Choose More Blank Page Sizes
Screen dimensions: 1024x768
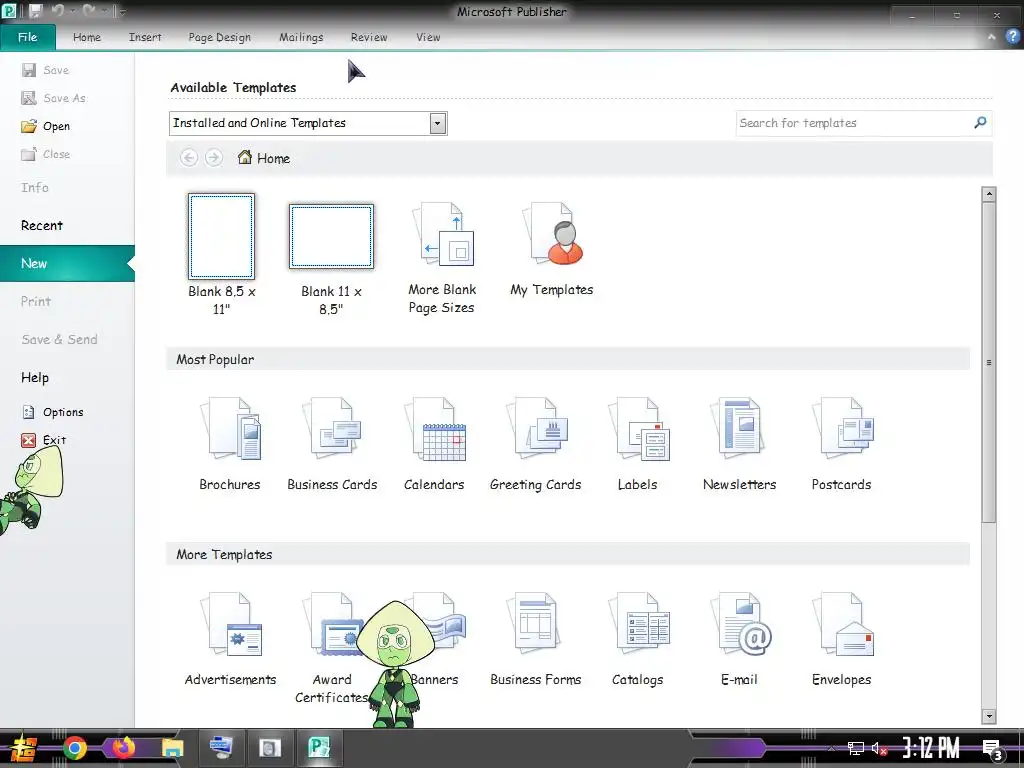(x=441, y=258)
